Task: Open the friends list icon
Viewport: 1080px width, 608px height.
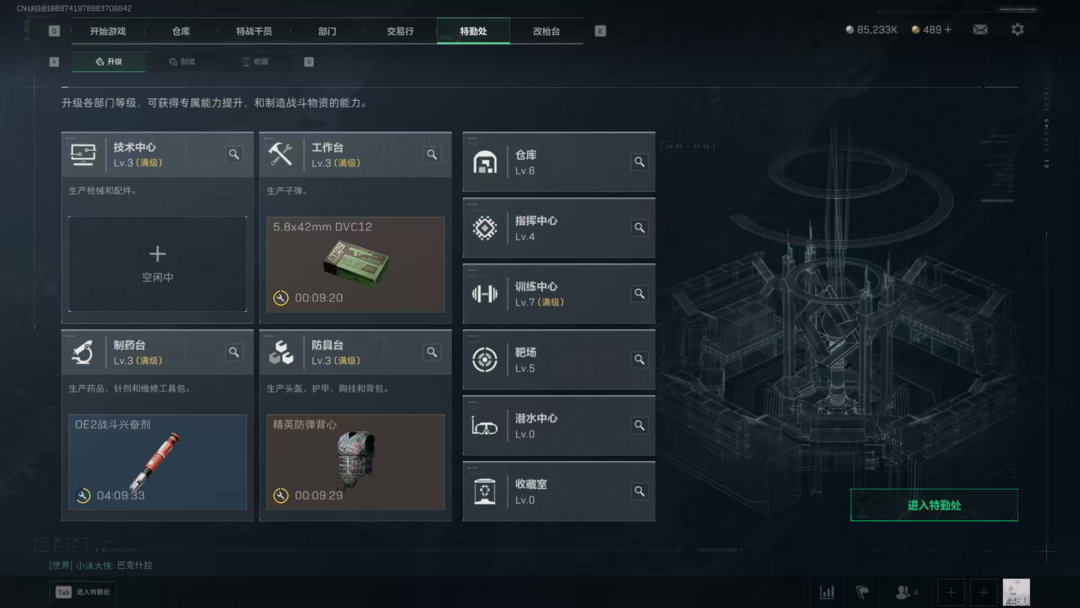Action: point(906,591)
